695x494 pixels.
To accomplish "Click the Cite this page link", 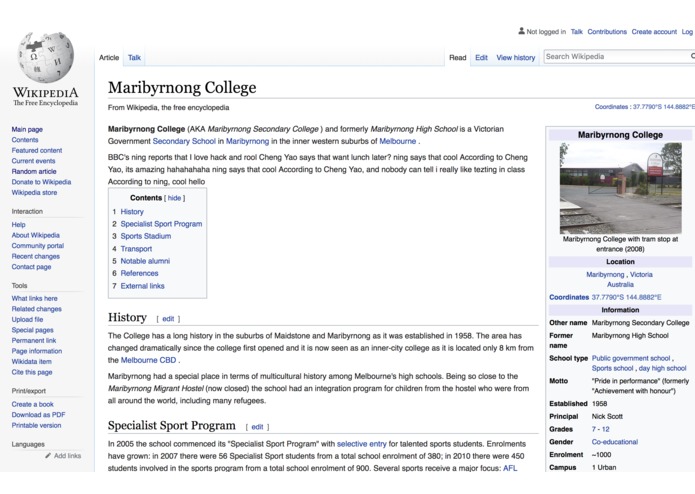I will pos(32,372).
